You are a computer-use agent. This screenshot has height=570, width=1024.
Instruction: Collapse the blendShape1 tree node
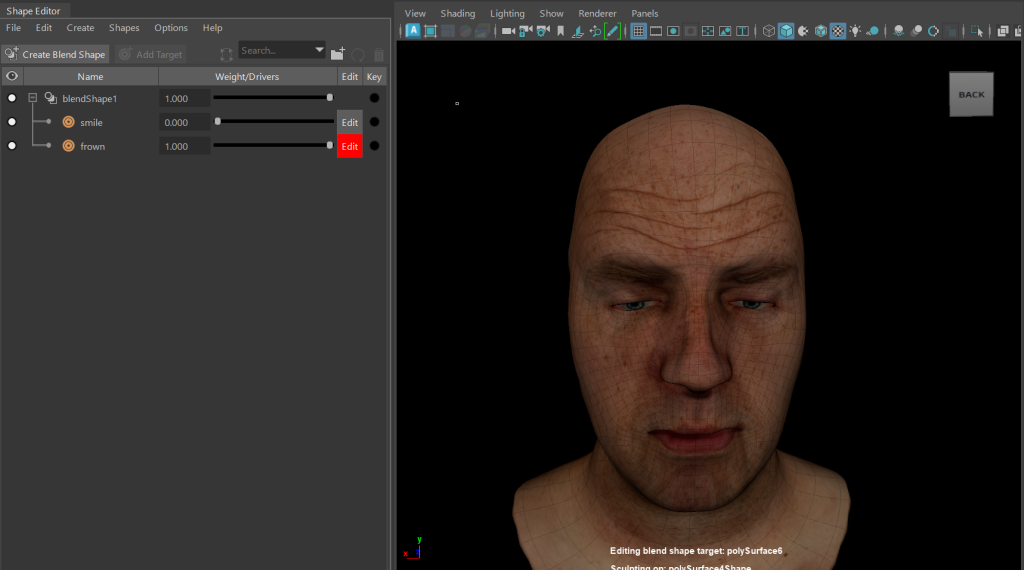(32, 98)
